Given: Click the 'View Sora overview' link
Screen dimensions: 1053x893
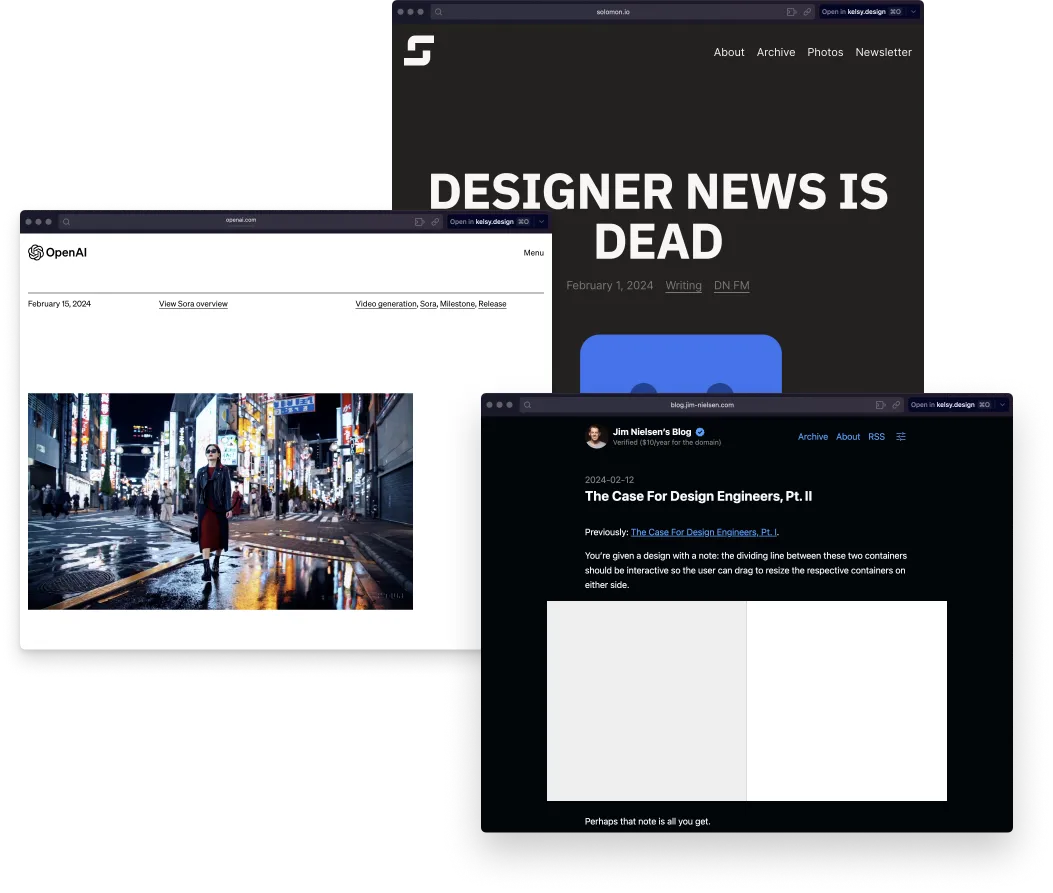Looking at the screenshot, I should click(x=193, y=304).
